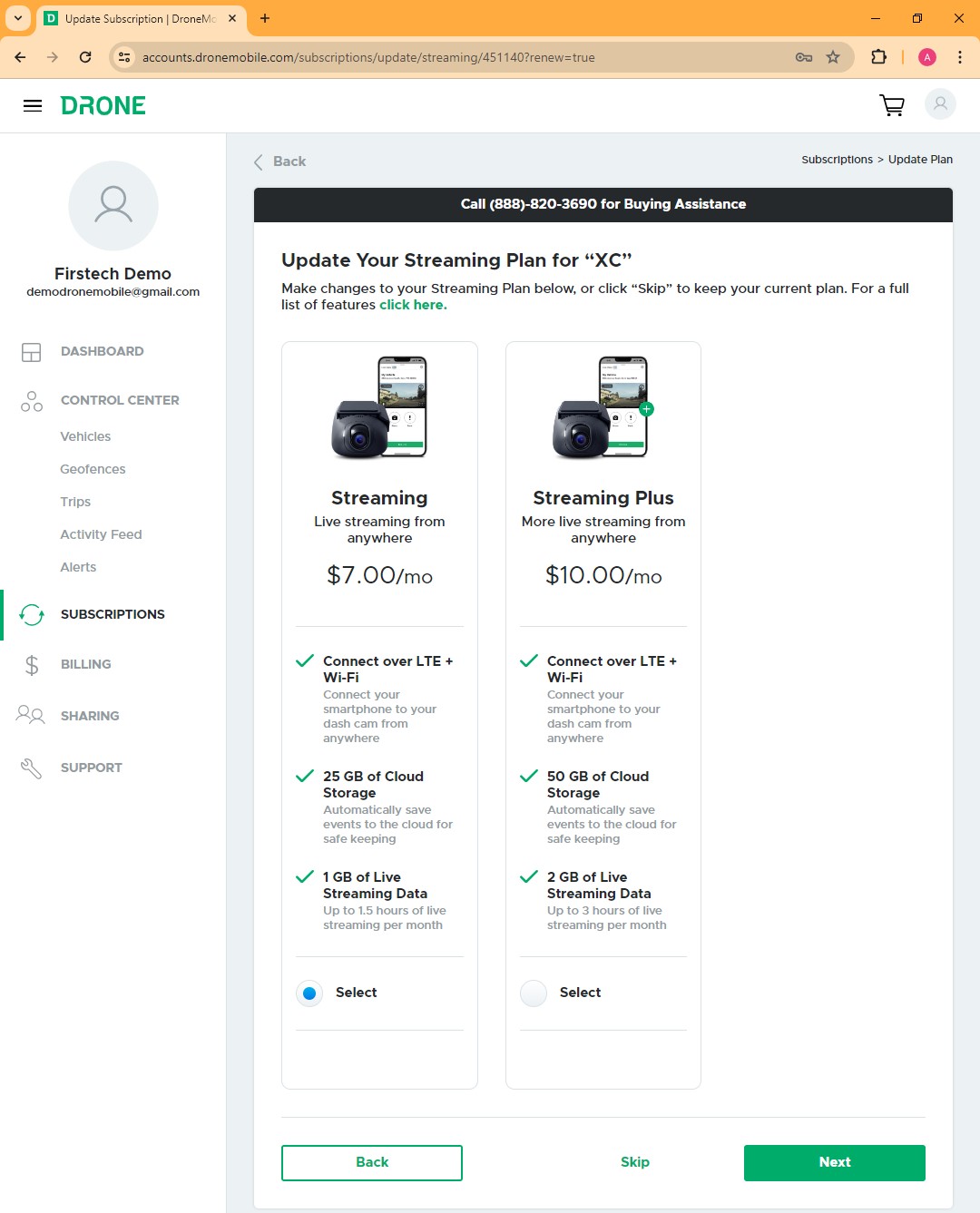This screenshot has height=1213, width=980.
Task: Select the Streaming Plus $10.00 plan
Action: click(533, 993)
